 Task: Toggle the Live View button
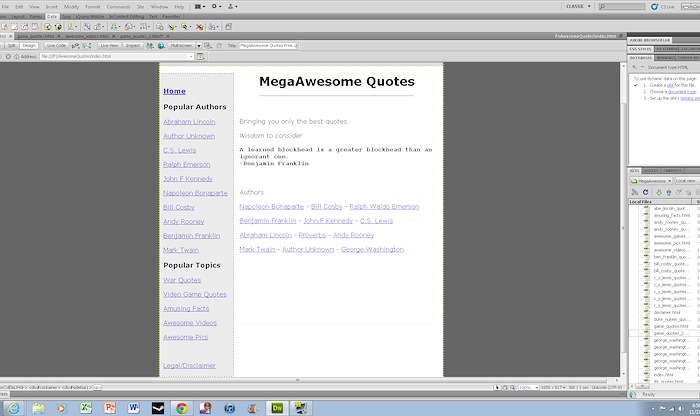point(109,46)
